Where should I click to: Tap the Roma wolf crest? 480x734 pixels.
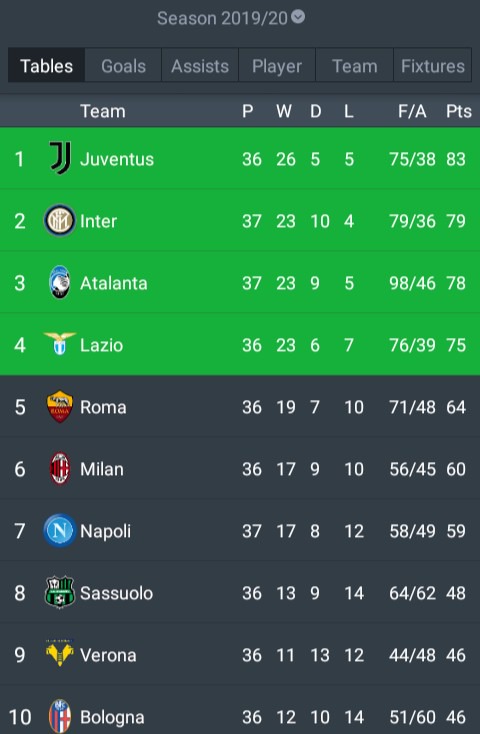tap(59, 407)
